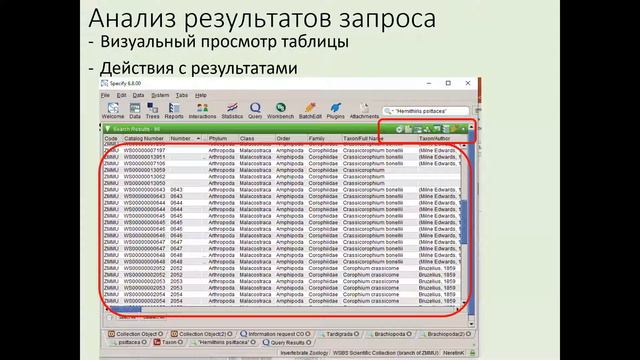
Task: Sort by the Code column header
Action: [113, 139]
